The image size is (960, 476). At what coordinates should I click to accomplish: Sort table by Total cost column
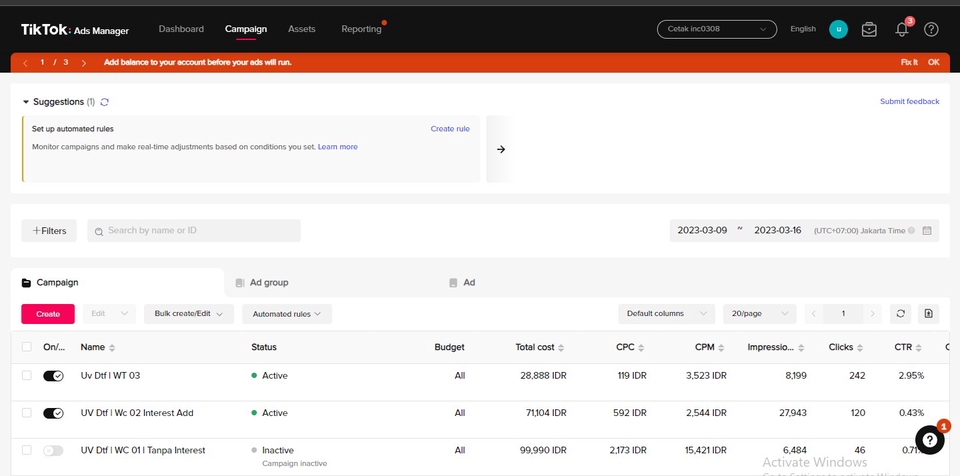[x=561, y=347]
